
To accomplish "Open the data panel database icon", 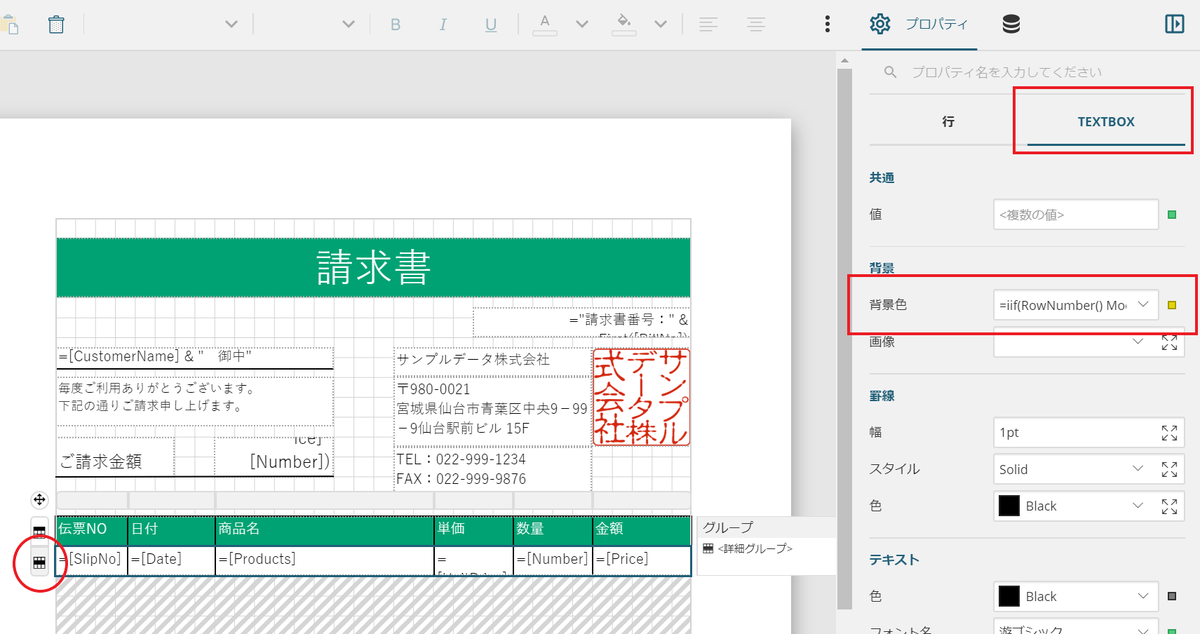I will point(1011,24).
